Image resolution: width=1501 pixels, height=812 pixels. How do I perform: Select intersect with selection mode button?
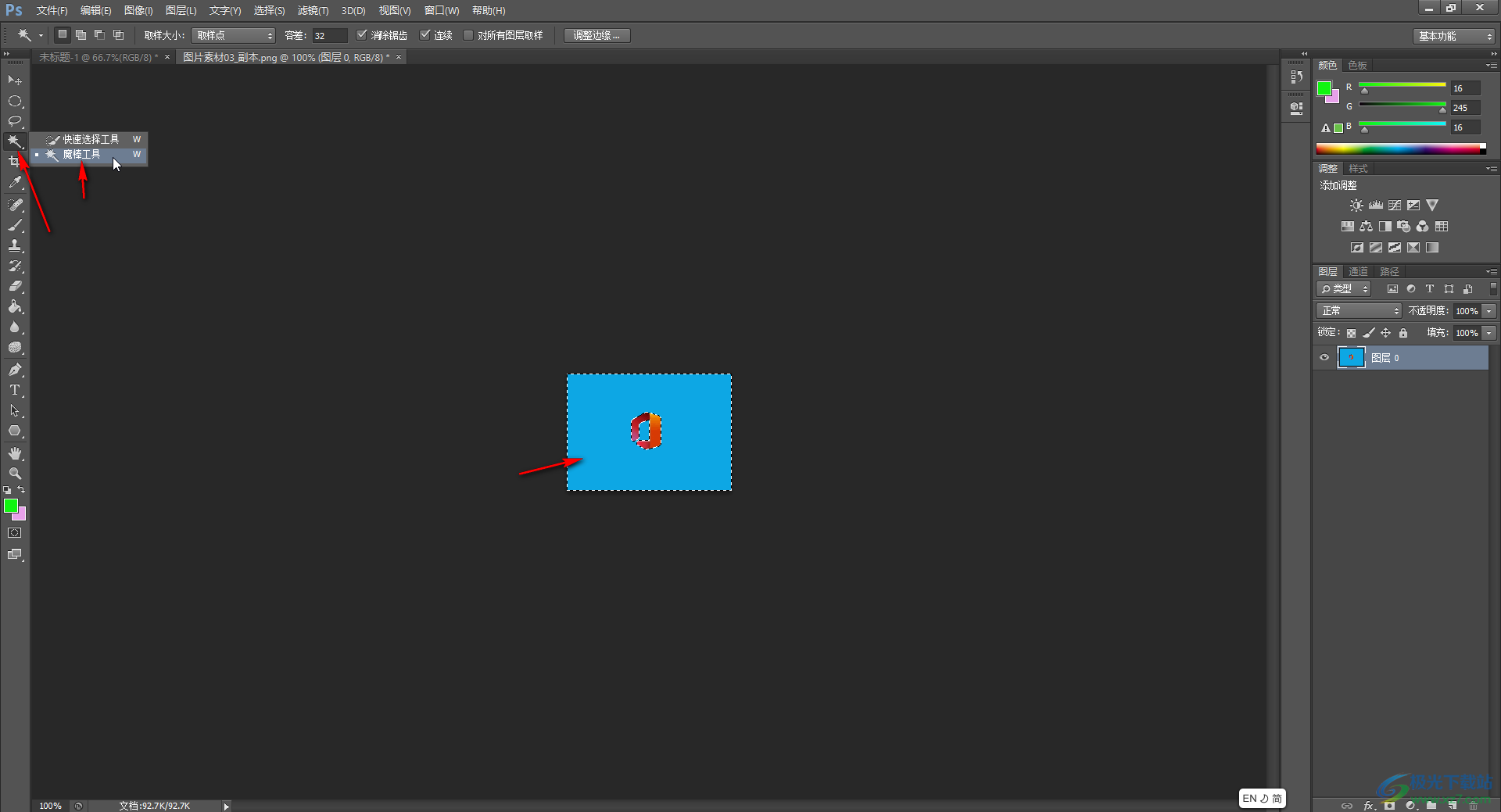[x=118, y=35]
